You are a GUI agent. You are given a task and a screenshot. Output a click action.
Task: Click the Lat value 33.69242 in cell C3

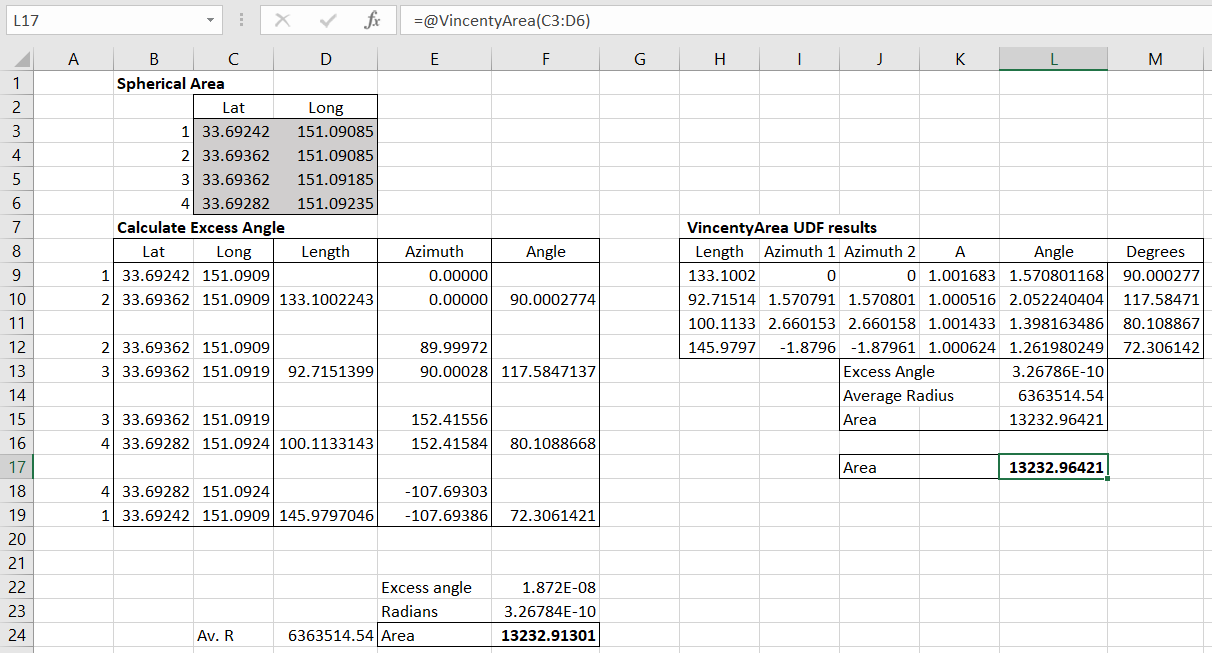[x=233, y=131]
